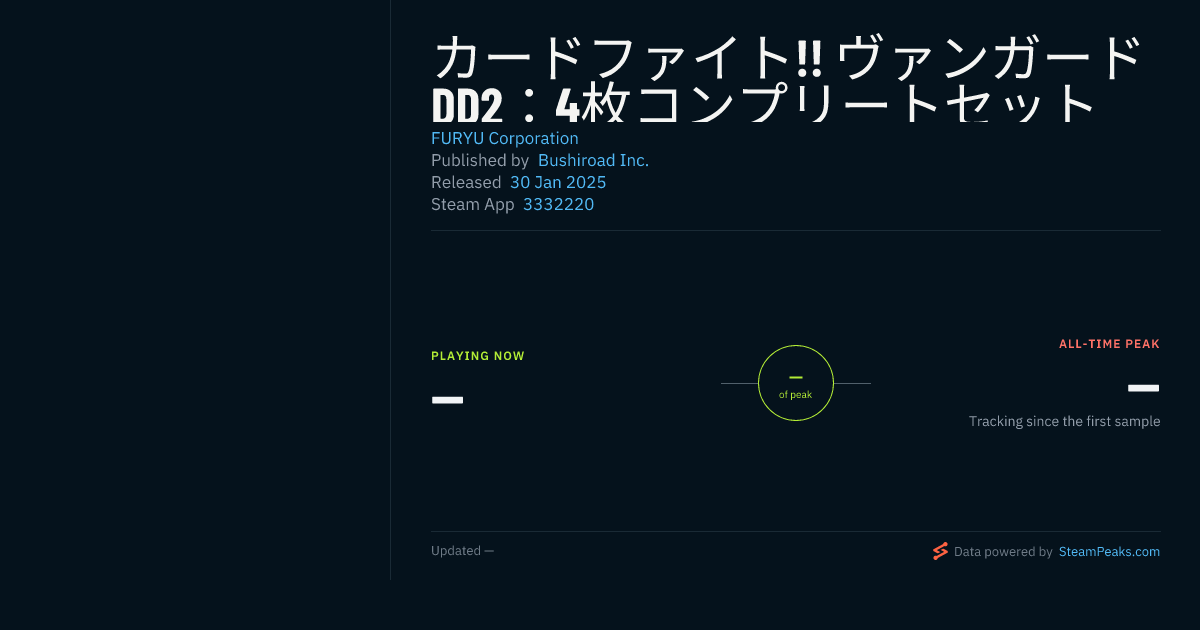Select the PLAYING NOW label
1200x630 pixels.
click(478, 356)
